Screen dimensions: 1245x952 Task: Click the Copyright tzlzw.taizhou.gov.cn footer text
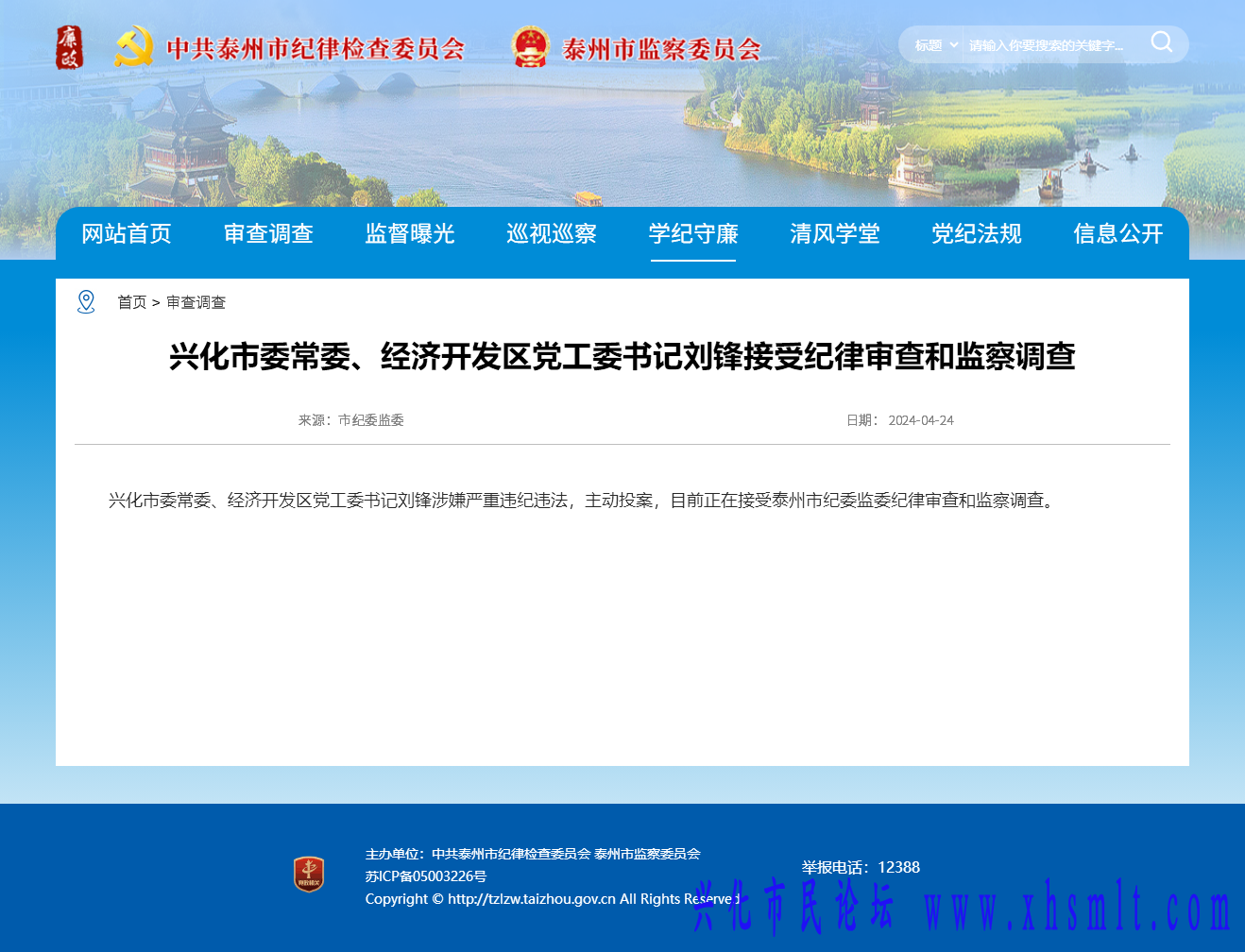pos(553,899)
